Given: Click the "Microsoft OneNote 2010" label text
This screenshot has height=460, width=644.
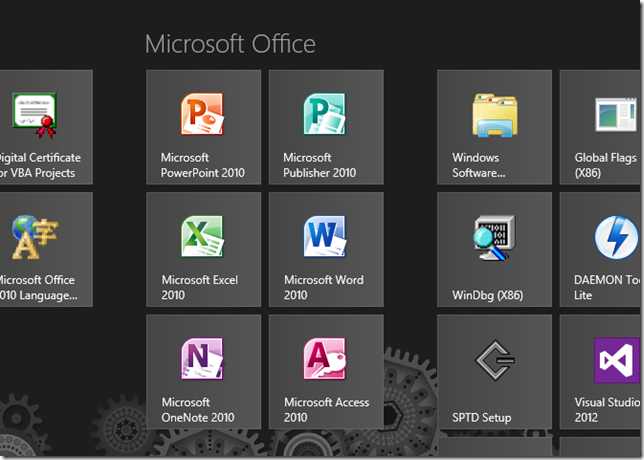Looking at the screenshot, I should 198,410.
